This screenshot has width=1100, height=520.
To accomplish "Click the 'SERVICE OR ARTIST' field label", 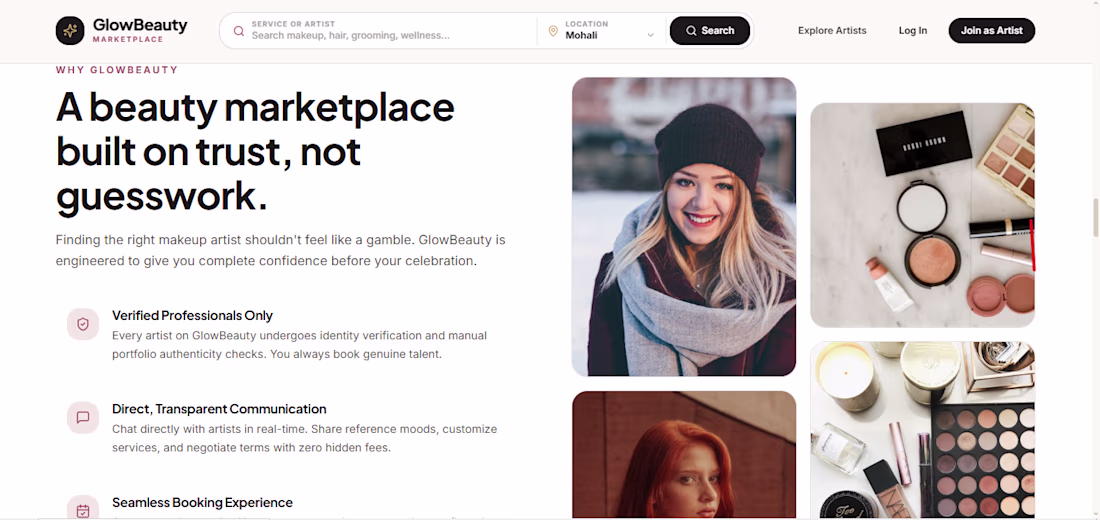I will pos(293,24).
